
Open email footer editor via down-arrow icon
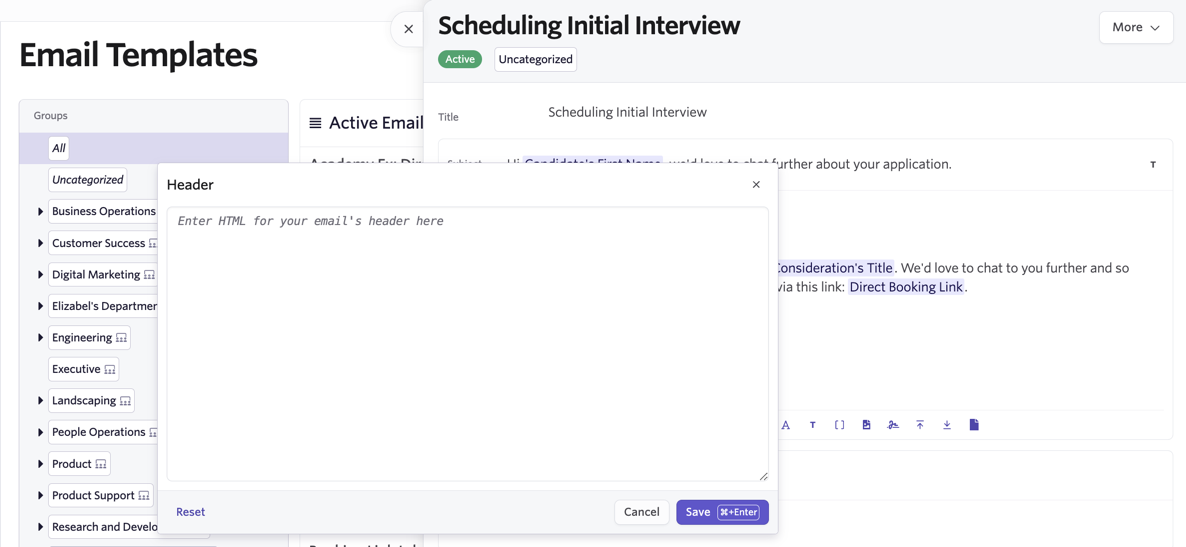click(x=946, y=425)
